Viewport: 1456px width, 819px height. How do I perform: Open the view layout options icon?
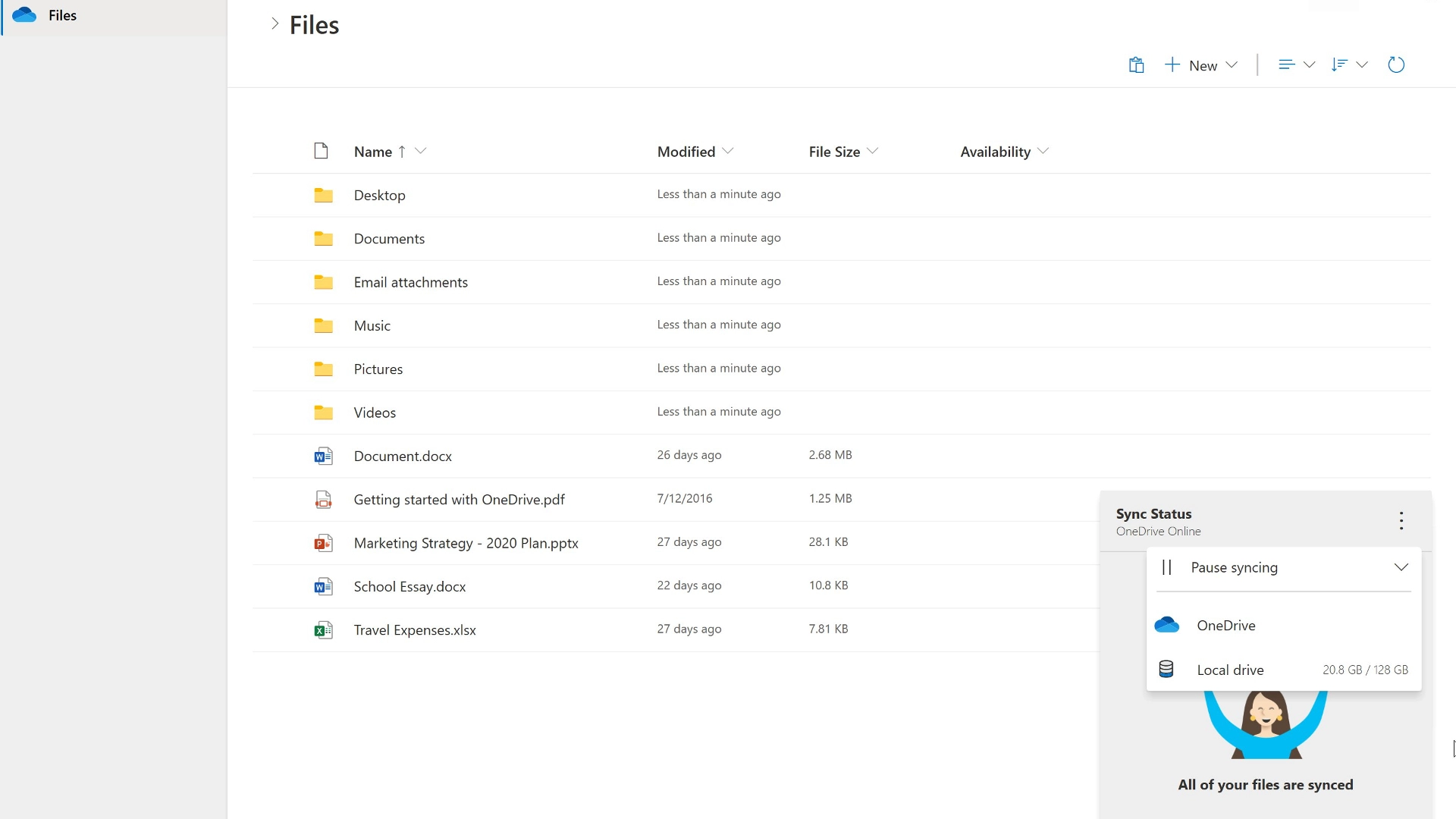point(1296,65)
